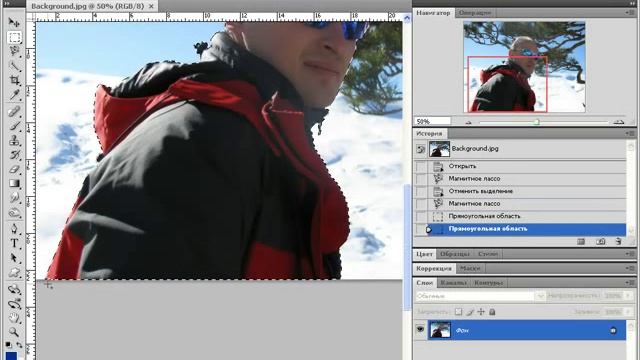Toggle lock all padlock in Layers panel

tap(492, 312)
